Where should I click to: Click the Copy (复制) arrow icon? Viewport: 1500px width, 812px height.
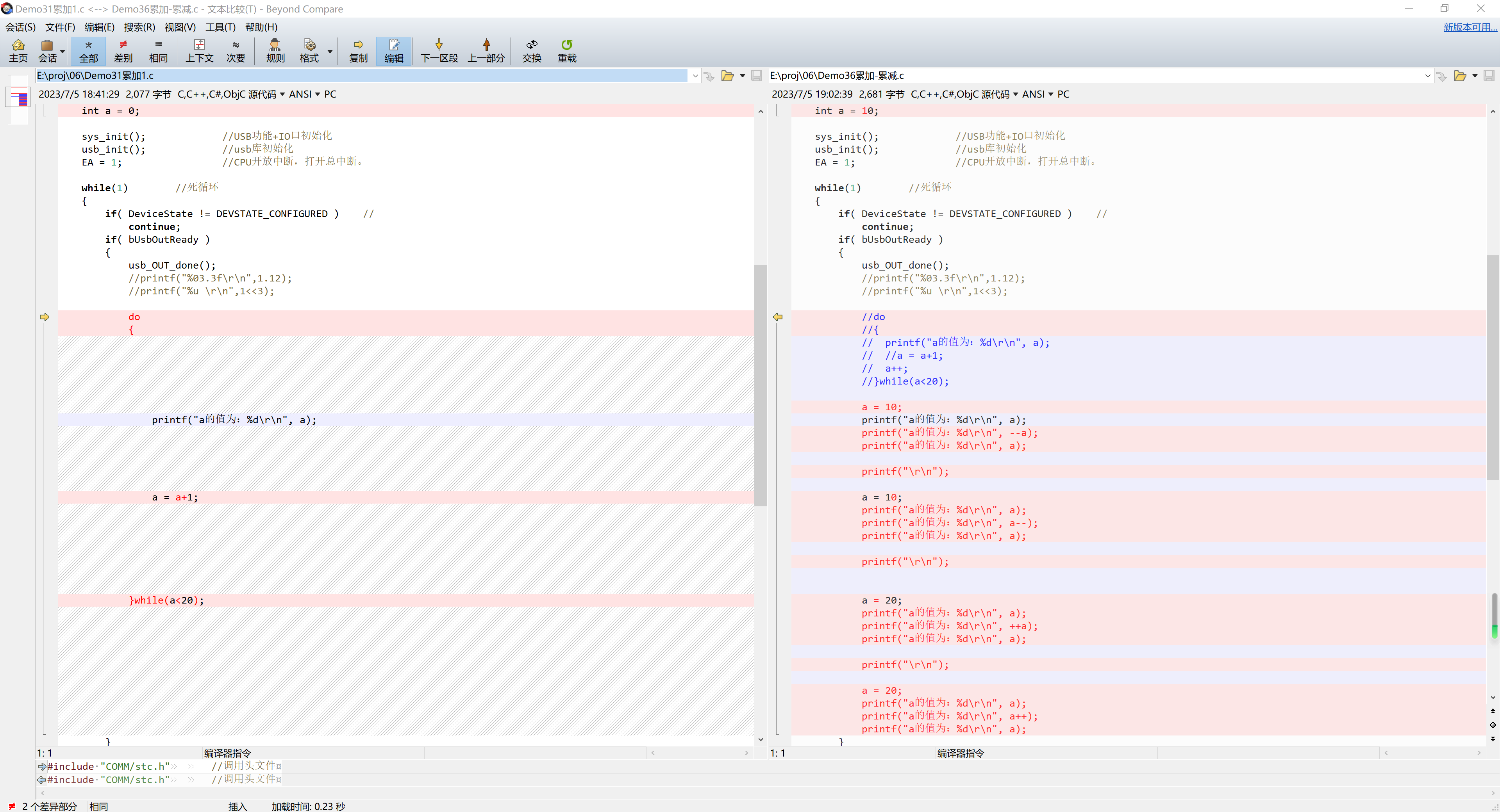click(358, 51)
